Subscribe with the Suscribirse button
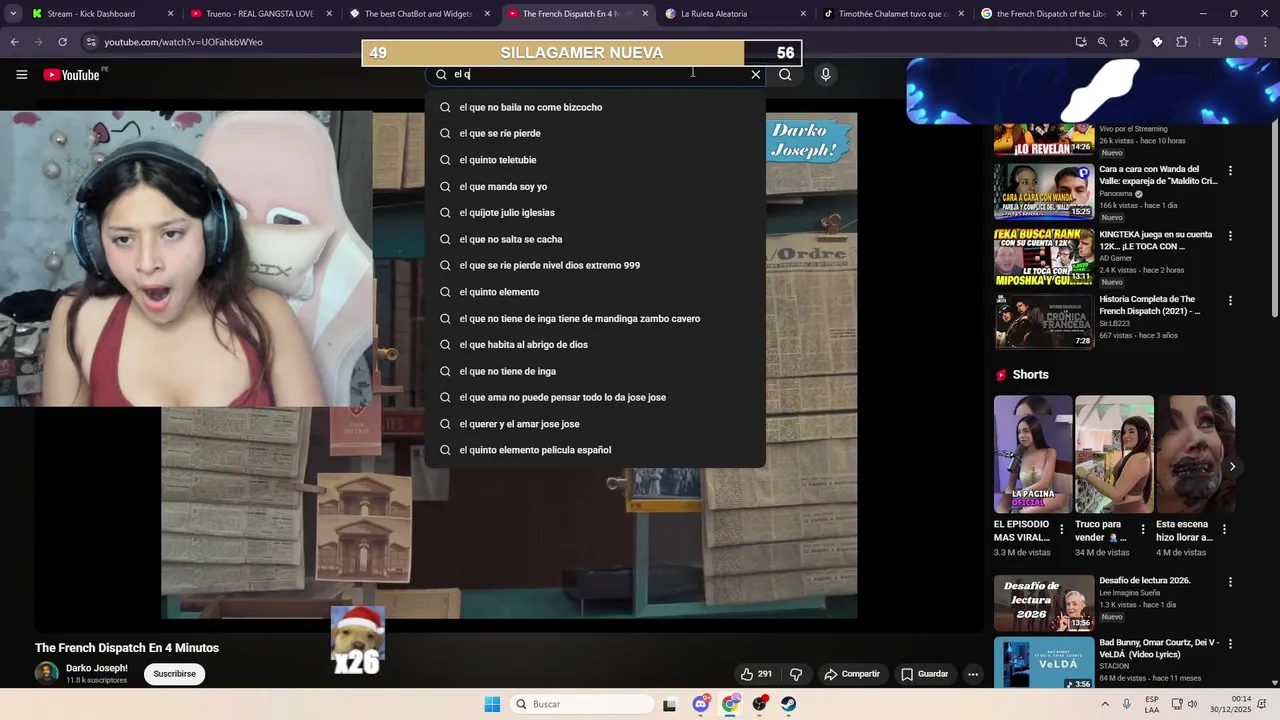The height and width of the screenshot is (720, 1280). 174,674
